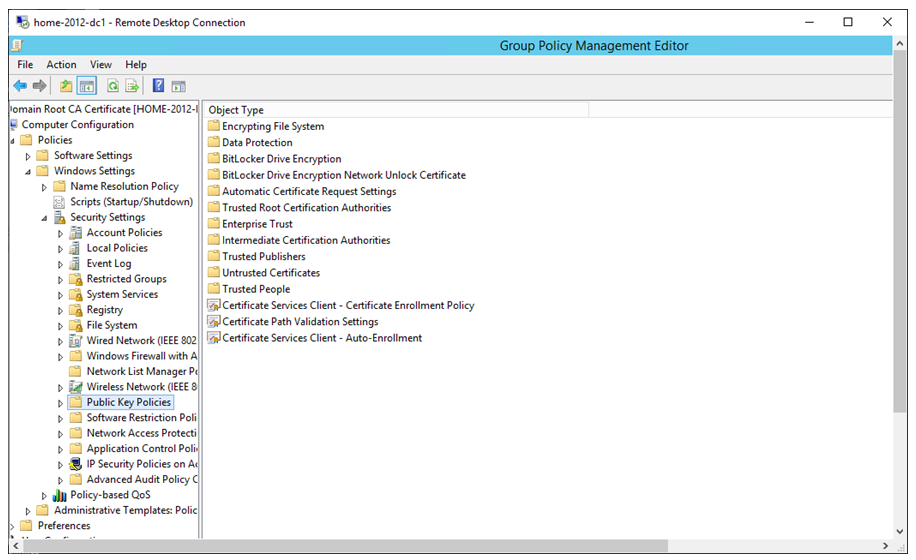The height and width of the screenshot is (560, 916).
Task: Select Advanced Audit Policy tree item
Action: pos(142,479)
